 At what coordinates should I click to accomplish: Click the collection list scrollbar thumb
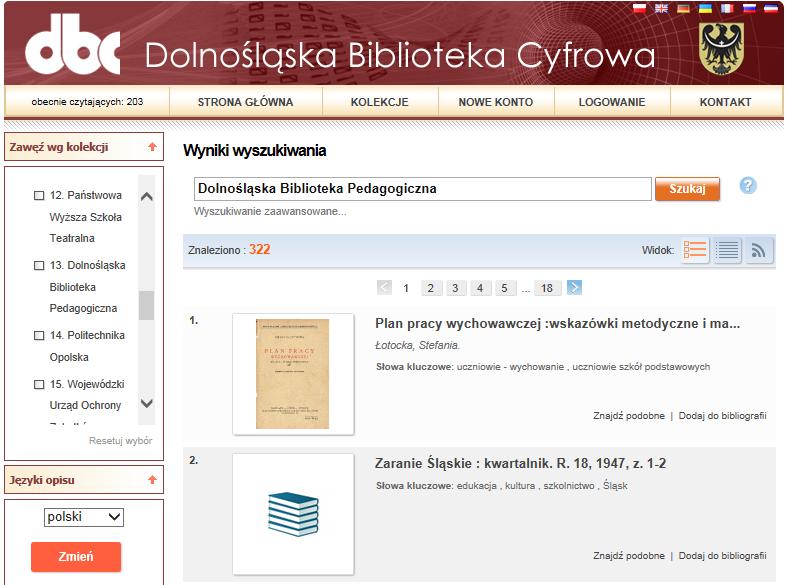[x=146, y=305]
